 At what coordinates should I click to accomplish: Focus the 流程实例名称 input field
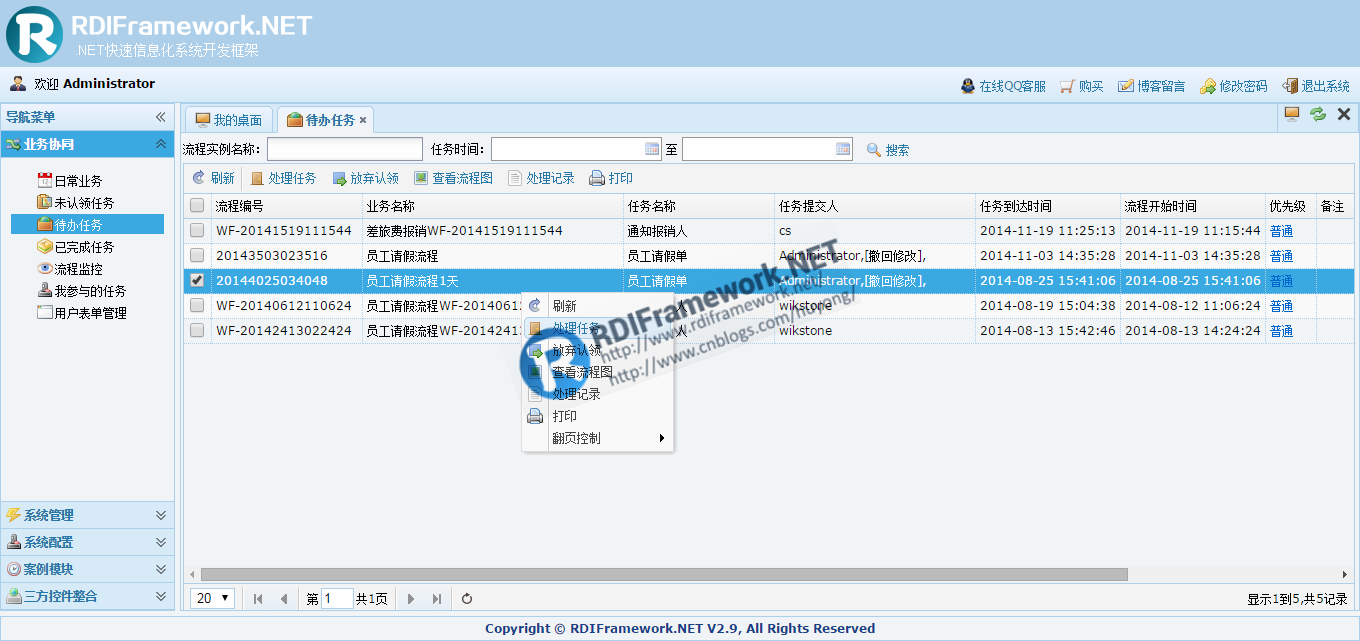(345, 149)
